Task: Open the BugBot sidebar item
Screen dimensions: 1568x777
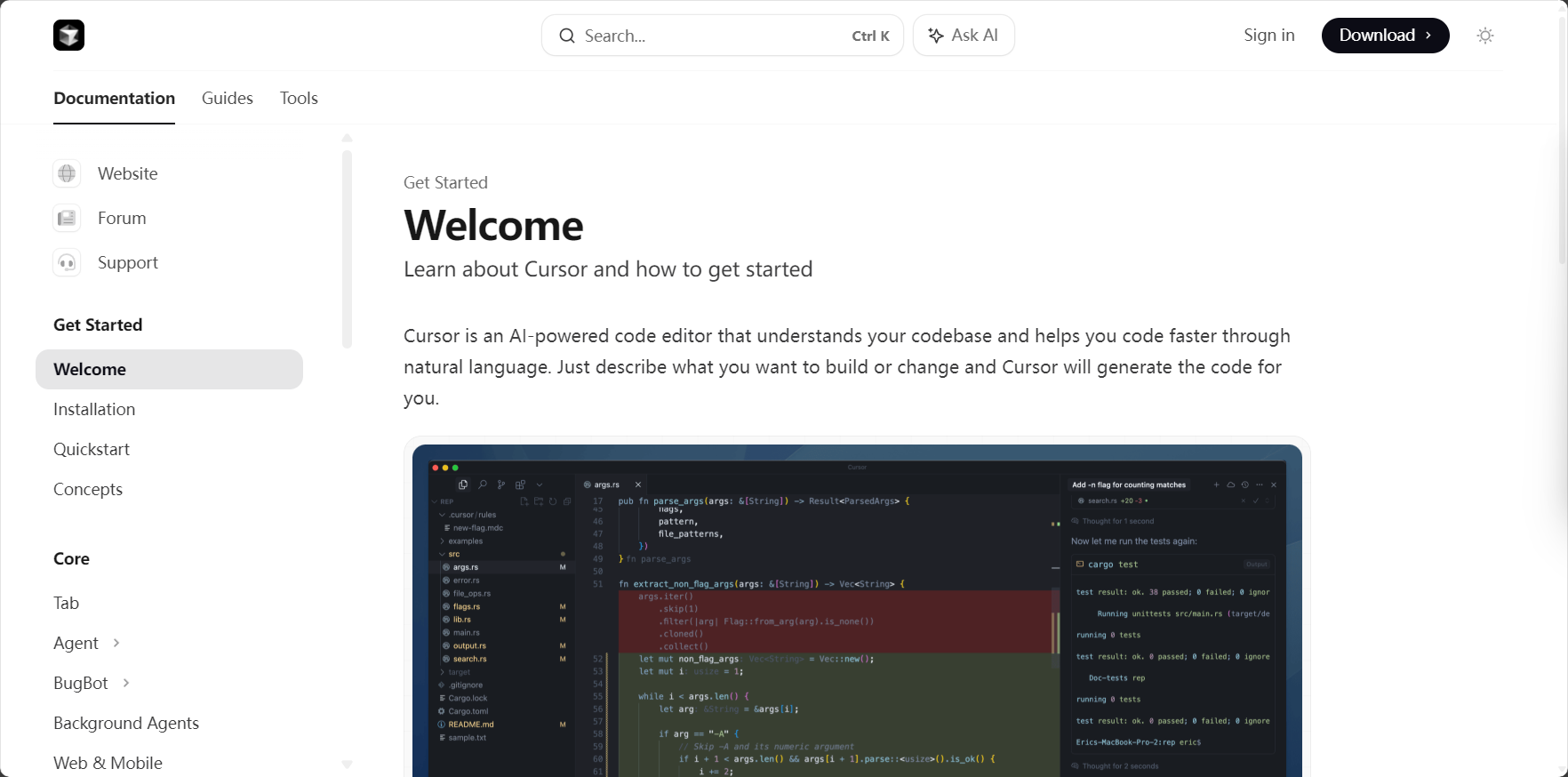Action: [x=81, y=683]
